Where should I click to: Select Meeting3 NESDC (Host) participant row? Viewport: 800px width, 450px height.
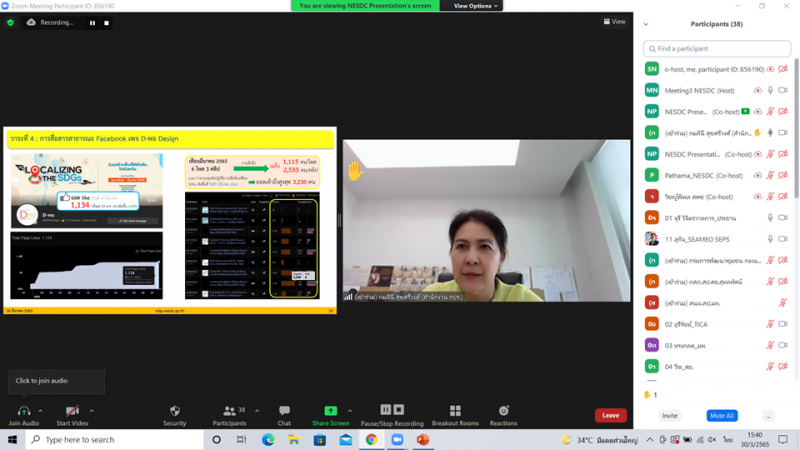[714, 90]
